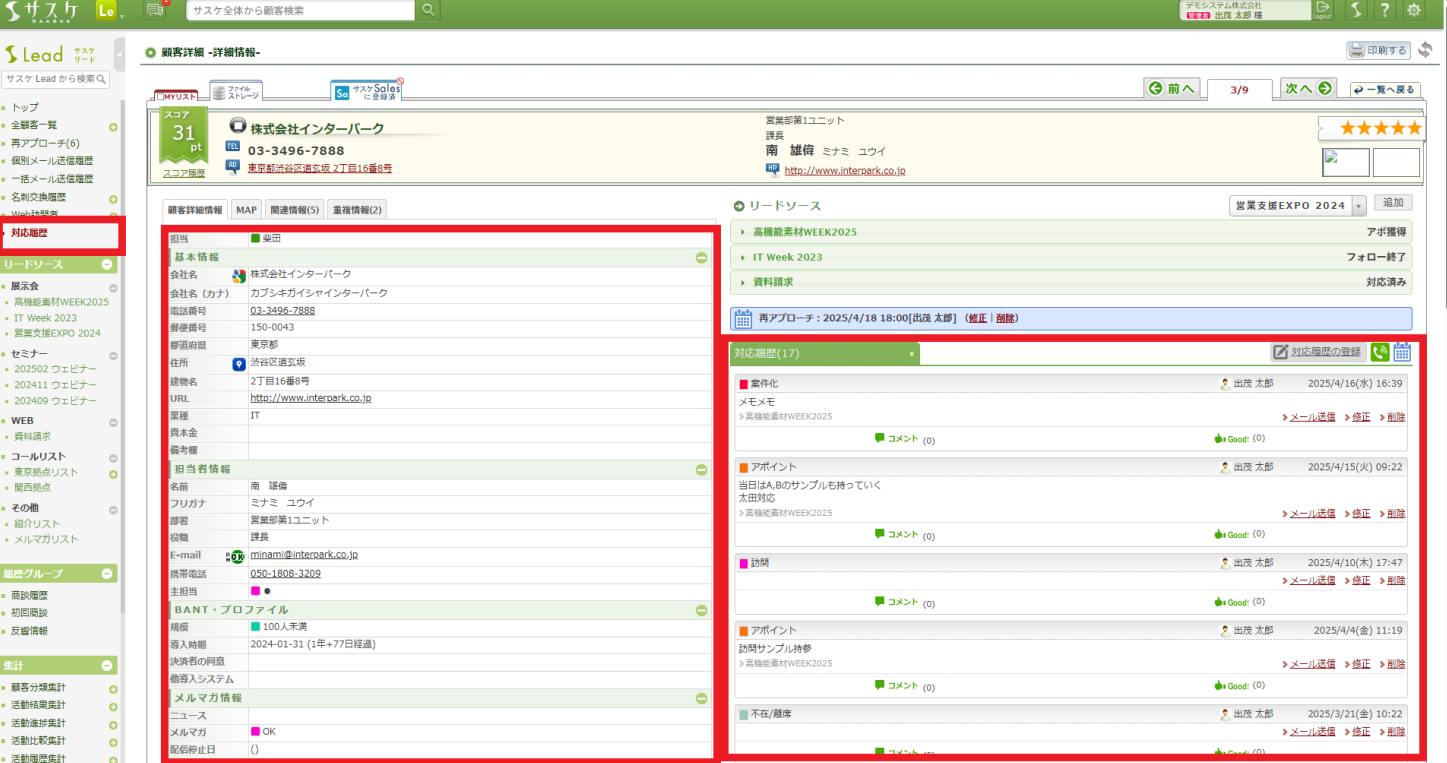The image size is (1447, 763).
Task: Click the five-star rating
Action: [1379, 128]
